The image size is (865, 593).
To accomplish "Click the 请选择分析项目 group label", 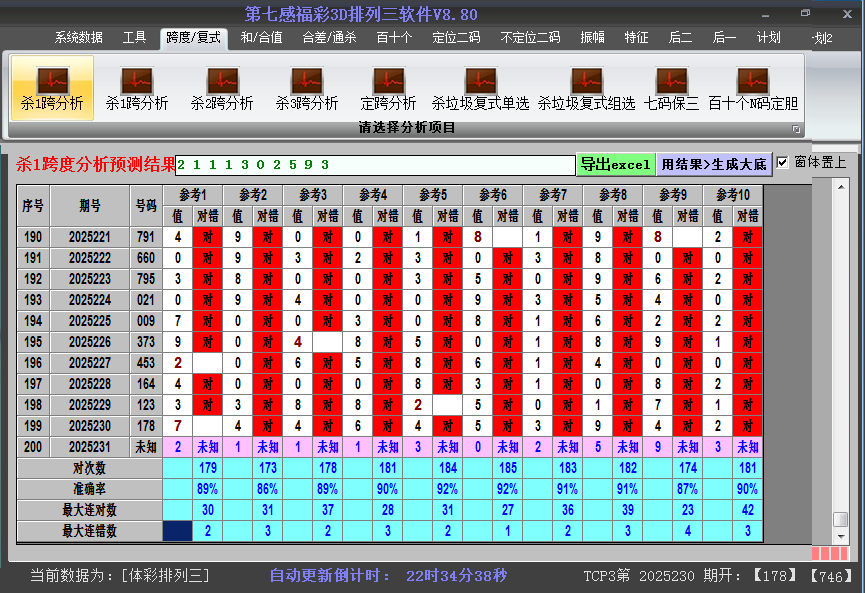I will [x=407, y=128].
